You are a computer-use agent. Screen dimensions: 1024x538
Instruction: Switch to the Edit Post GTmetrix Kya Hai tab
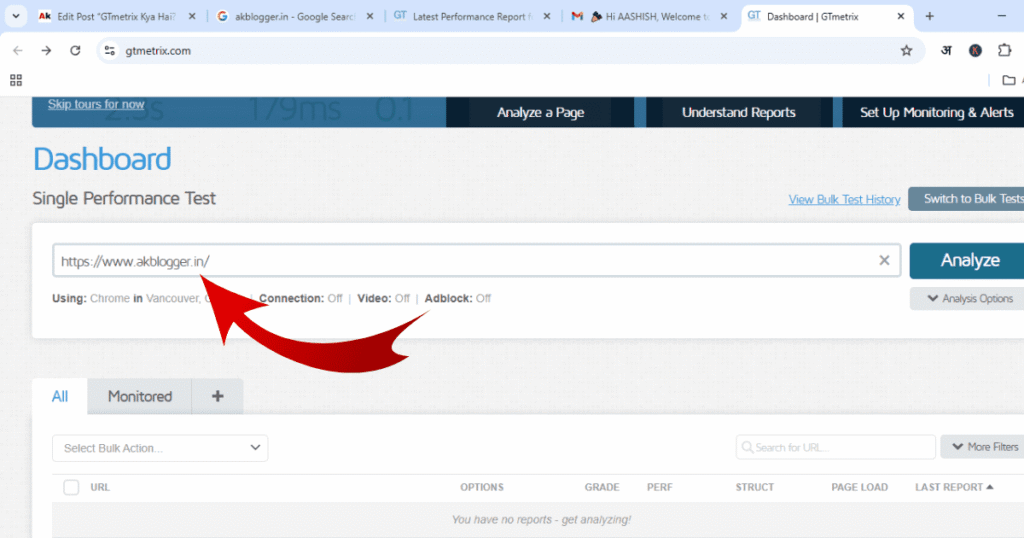click(x=116, y=16)
